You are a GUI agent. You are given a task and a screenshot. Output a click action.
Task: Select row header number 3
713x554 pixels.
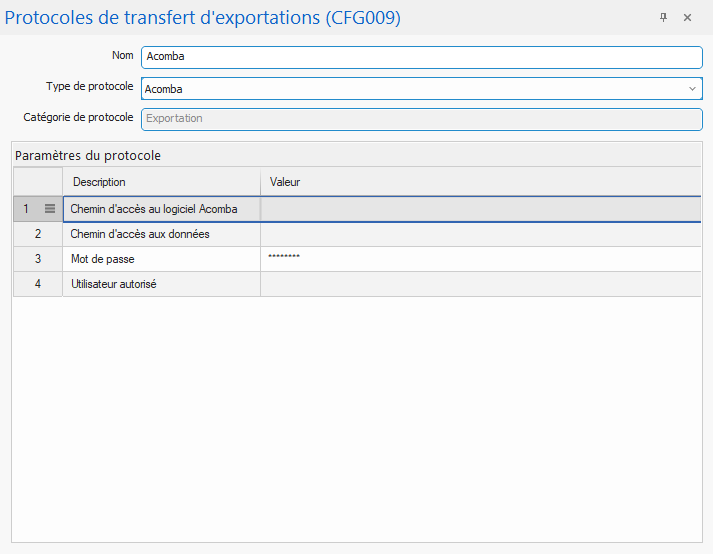(38, 259)
